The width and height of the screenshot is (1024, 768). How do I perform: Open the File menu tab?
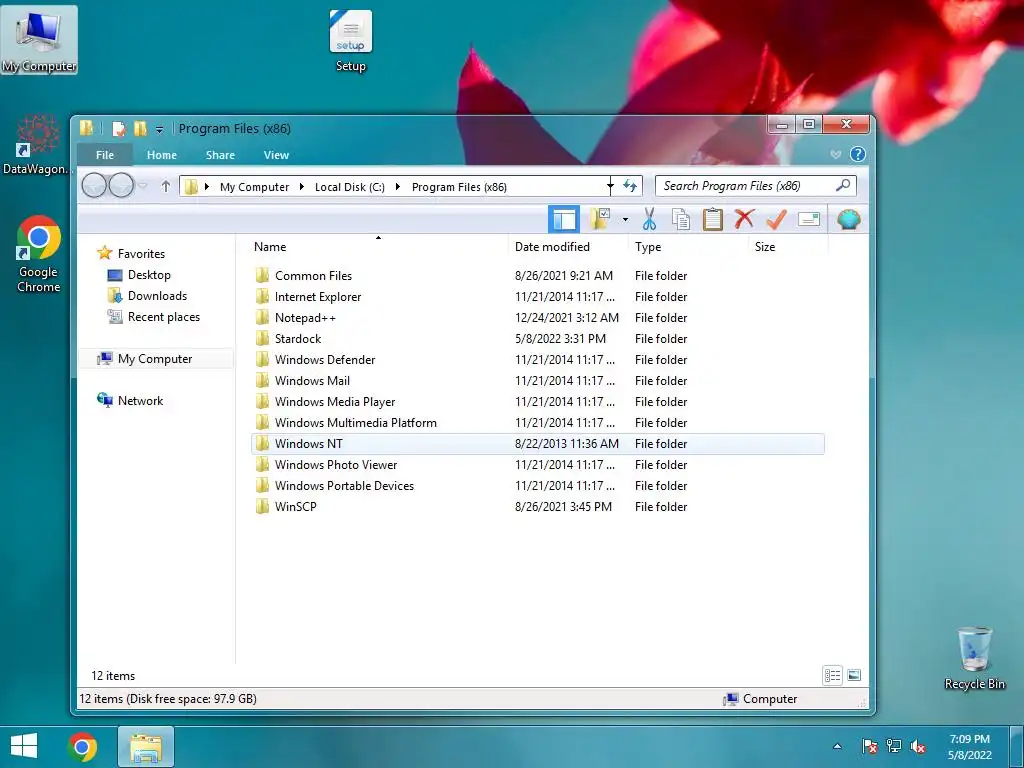pos(104,155)
